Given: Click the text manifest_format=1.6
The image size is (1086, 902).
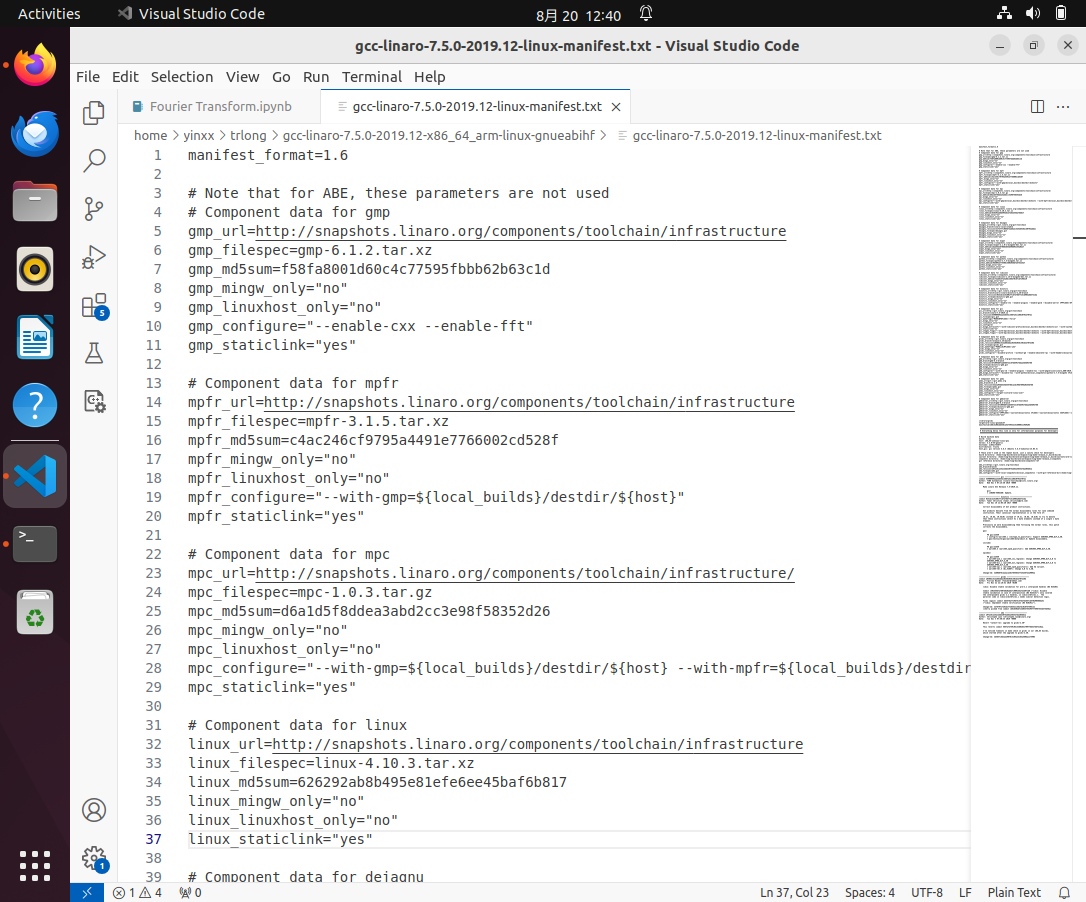Looking at the screenshot, I should pyautogui.click(x=268, y=156).
